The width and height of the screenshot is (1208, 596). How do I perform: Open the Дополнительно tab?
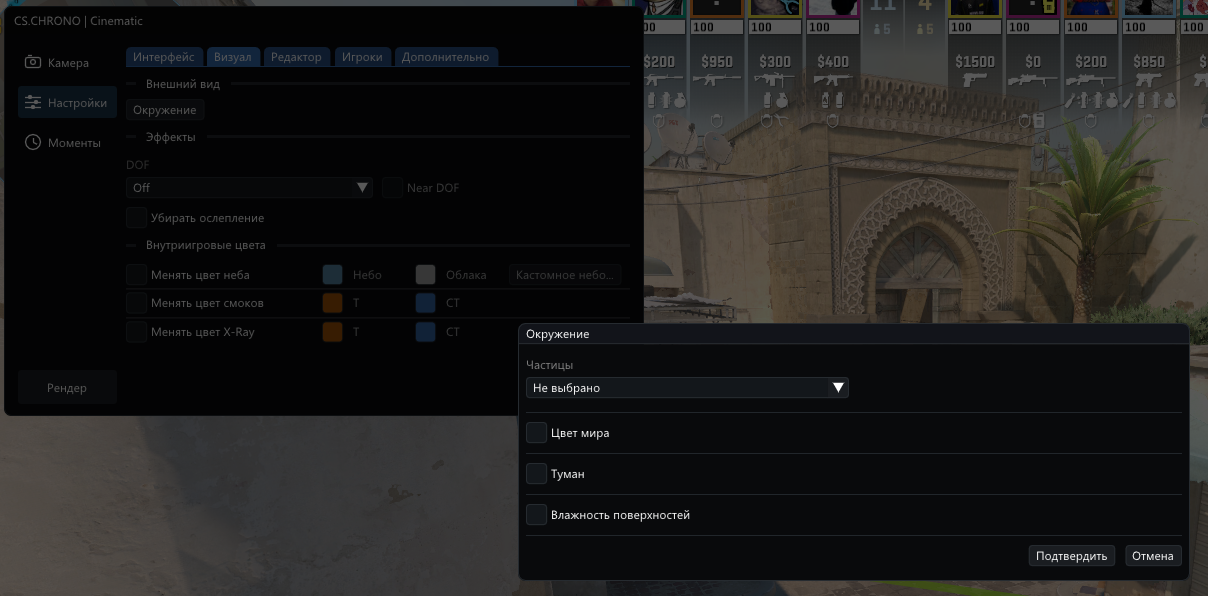(x=446, y=57)
